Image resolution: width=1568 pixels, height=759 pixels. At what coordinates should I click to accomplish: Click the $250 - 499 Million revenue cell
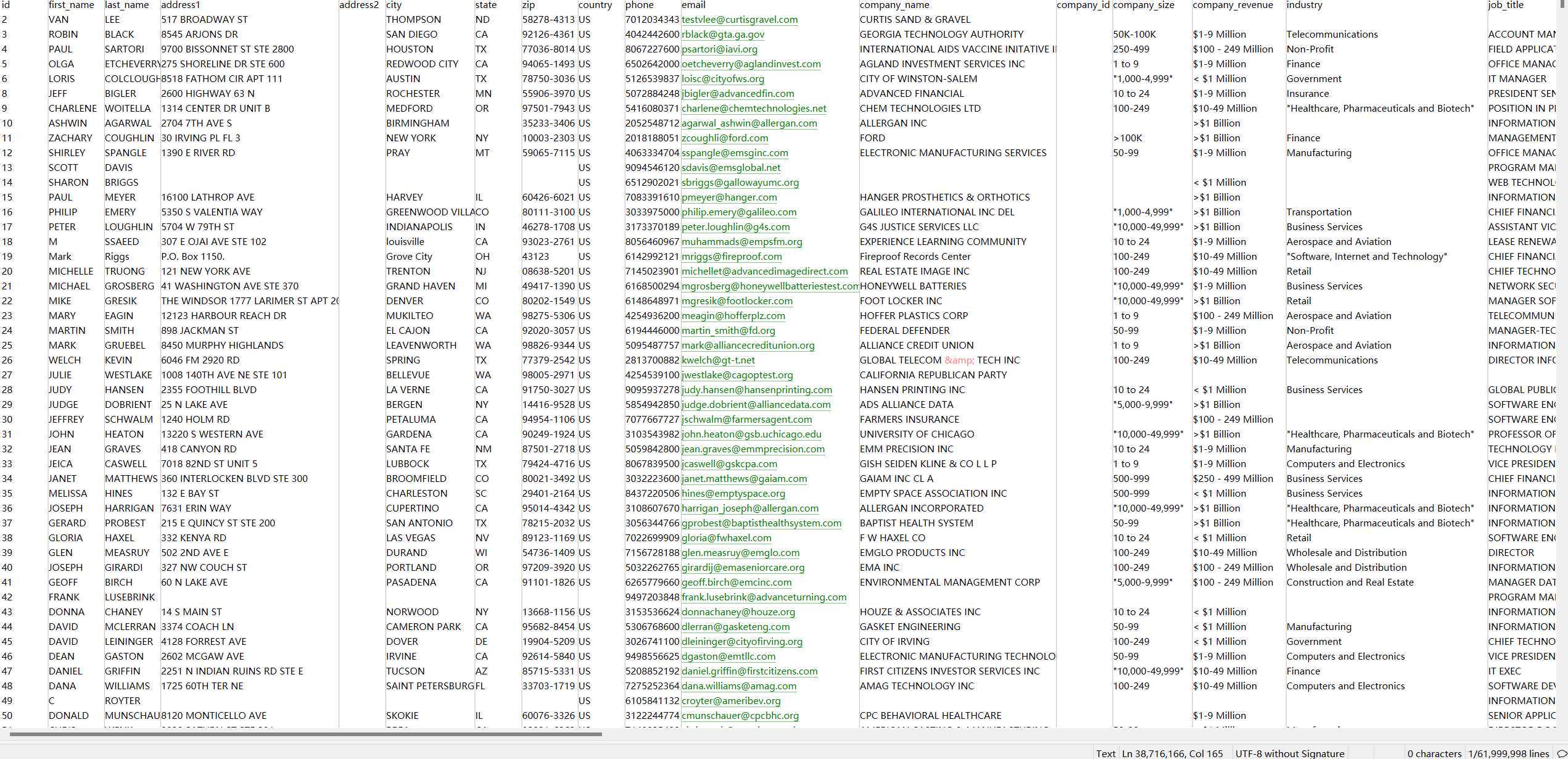click(x=1232, y=479)
